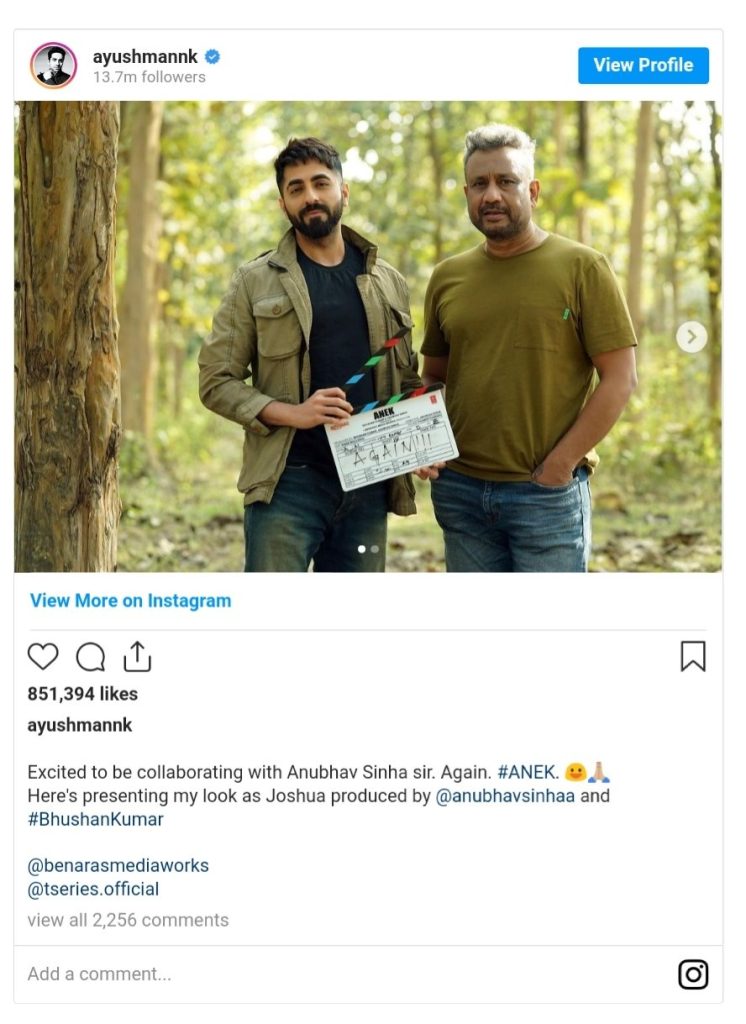Image resolution: width=746 pixels, height=1024 pixels.
Task: Share the post using the share icon
Action: (x=137, y=656)
